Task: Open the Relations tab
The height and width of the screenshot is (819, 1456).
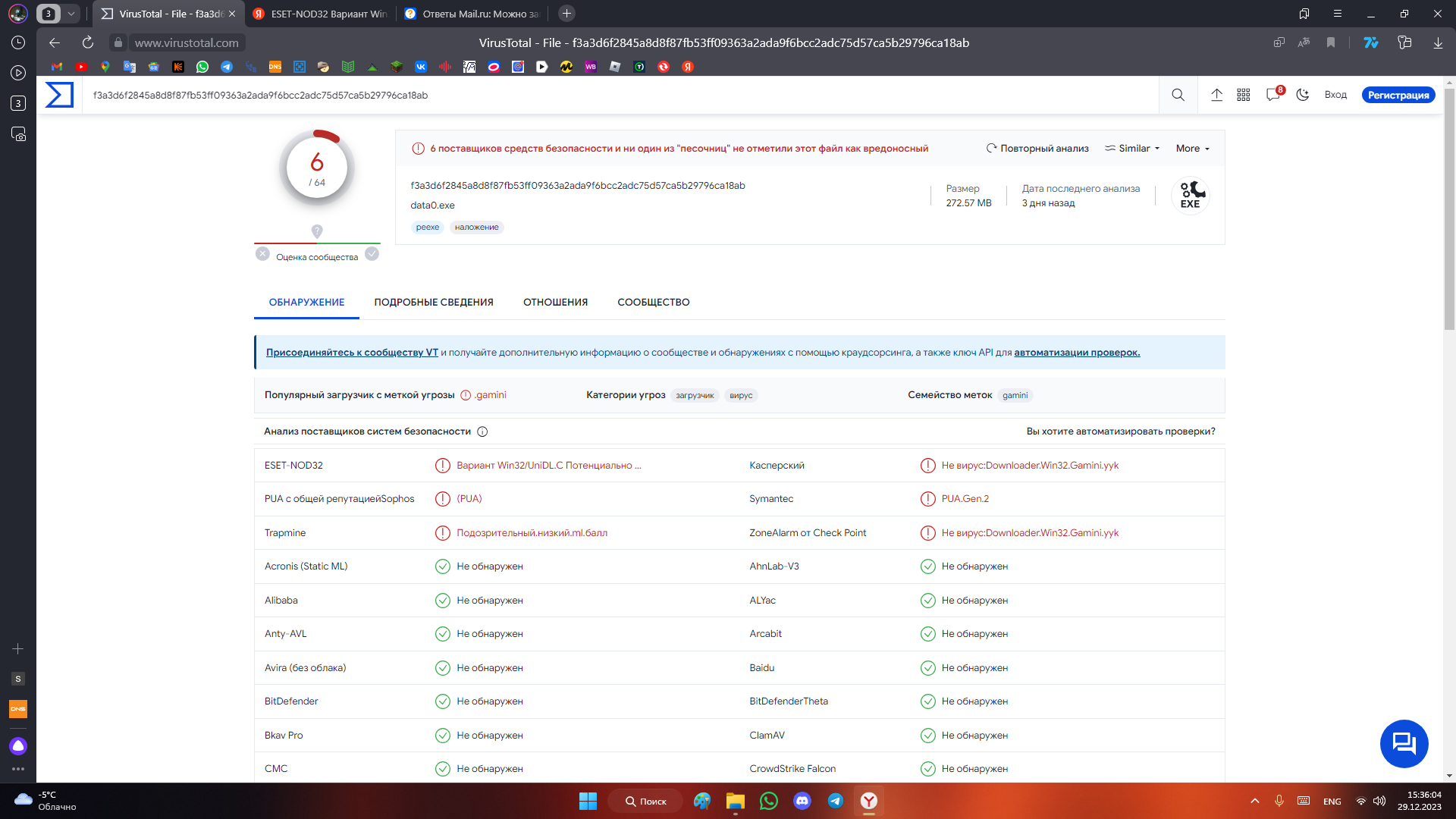Action: pos(555,302)
